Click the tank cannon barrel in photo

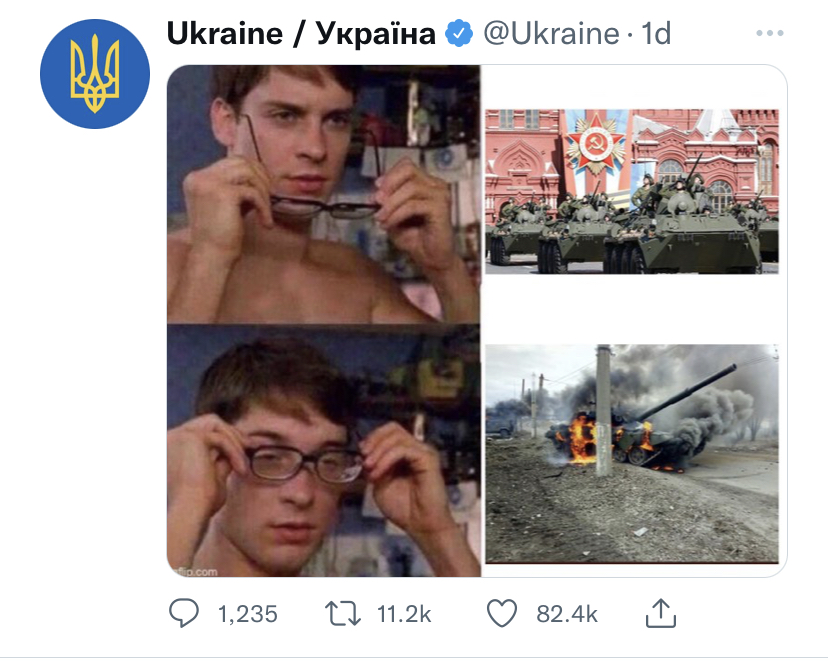(685, 392)
